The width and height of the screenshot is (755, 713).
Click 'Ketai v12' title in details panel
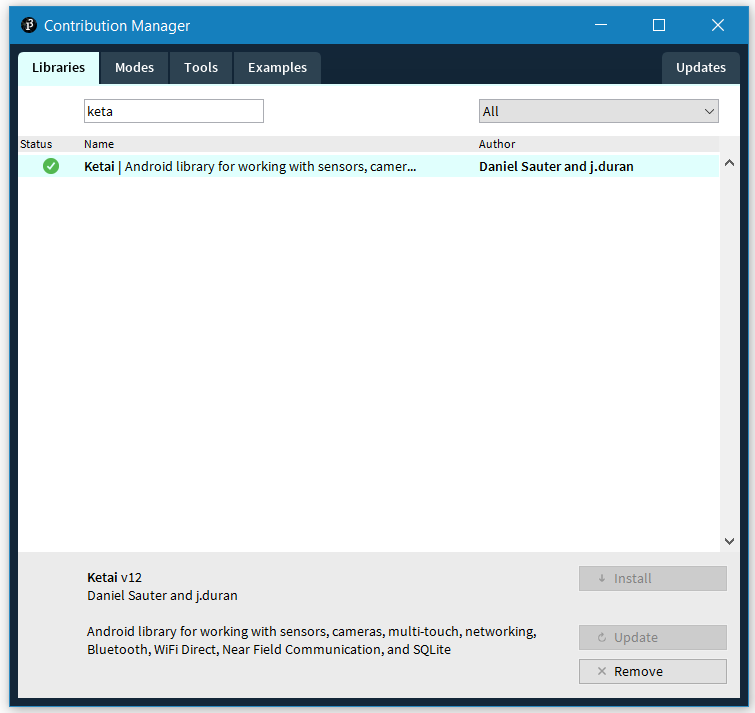pyautogui.click(x=115, y=577)
